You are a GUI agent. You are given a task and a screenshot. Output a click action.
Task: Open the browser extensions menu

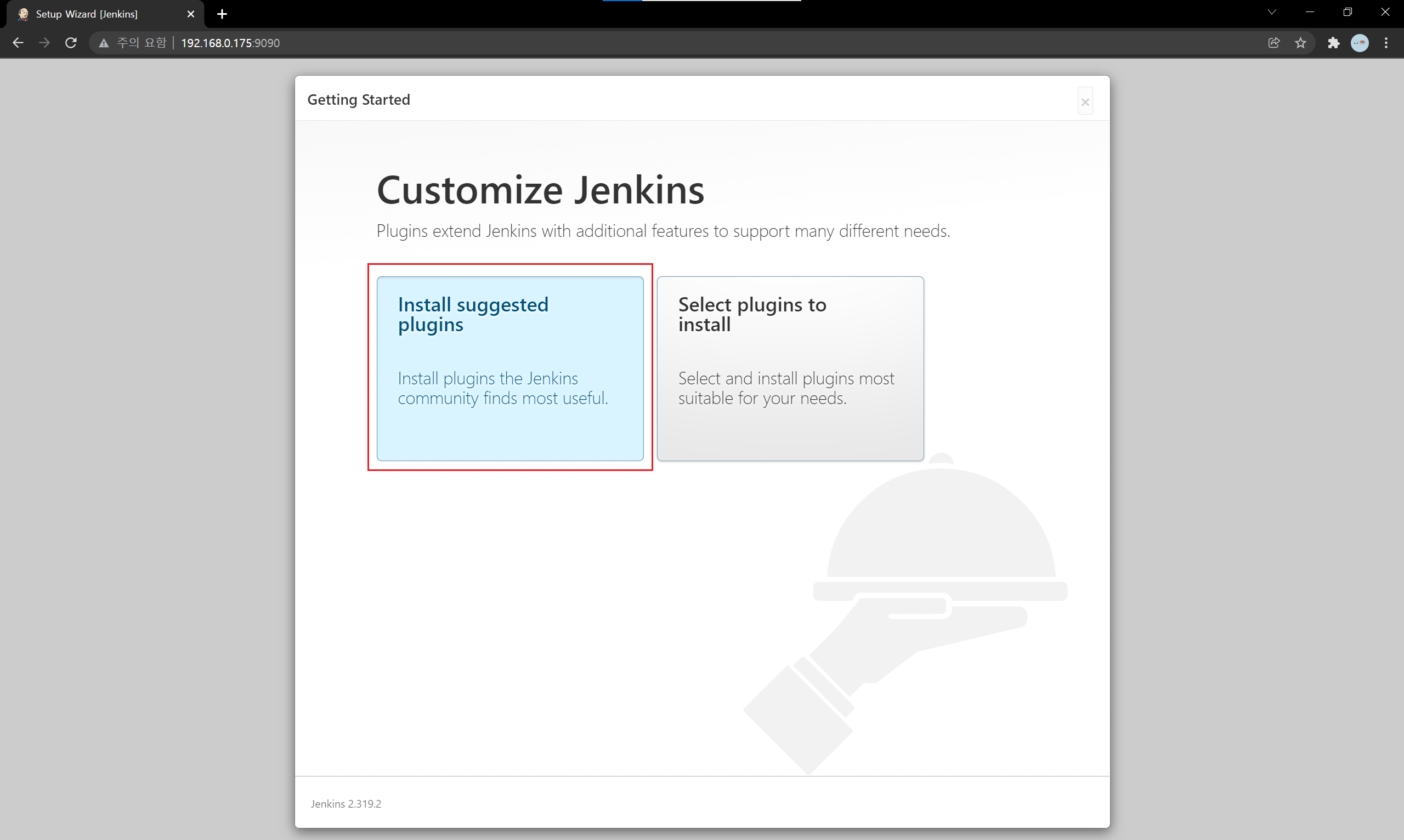[x=1333, y=43]
